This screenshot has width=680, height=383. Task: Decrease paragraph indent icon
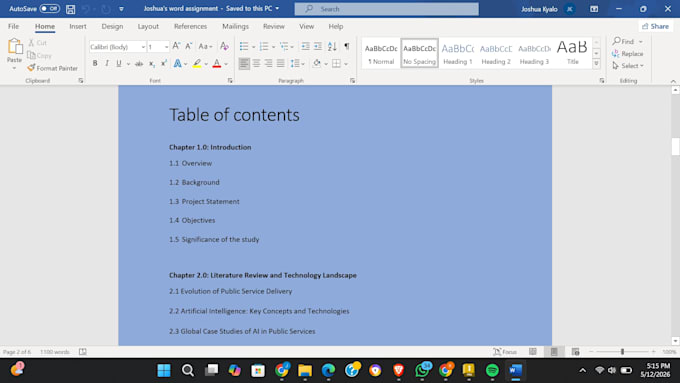305,46
